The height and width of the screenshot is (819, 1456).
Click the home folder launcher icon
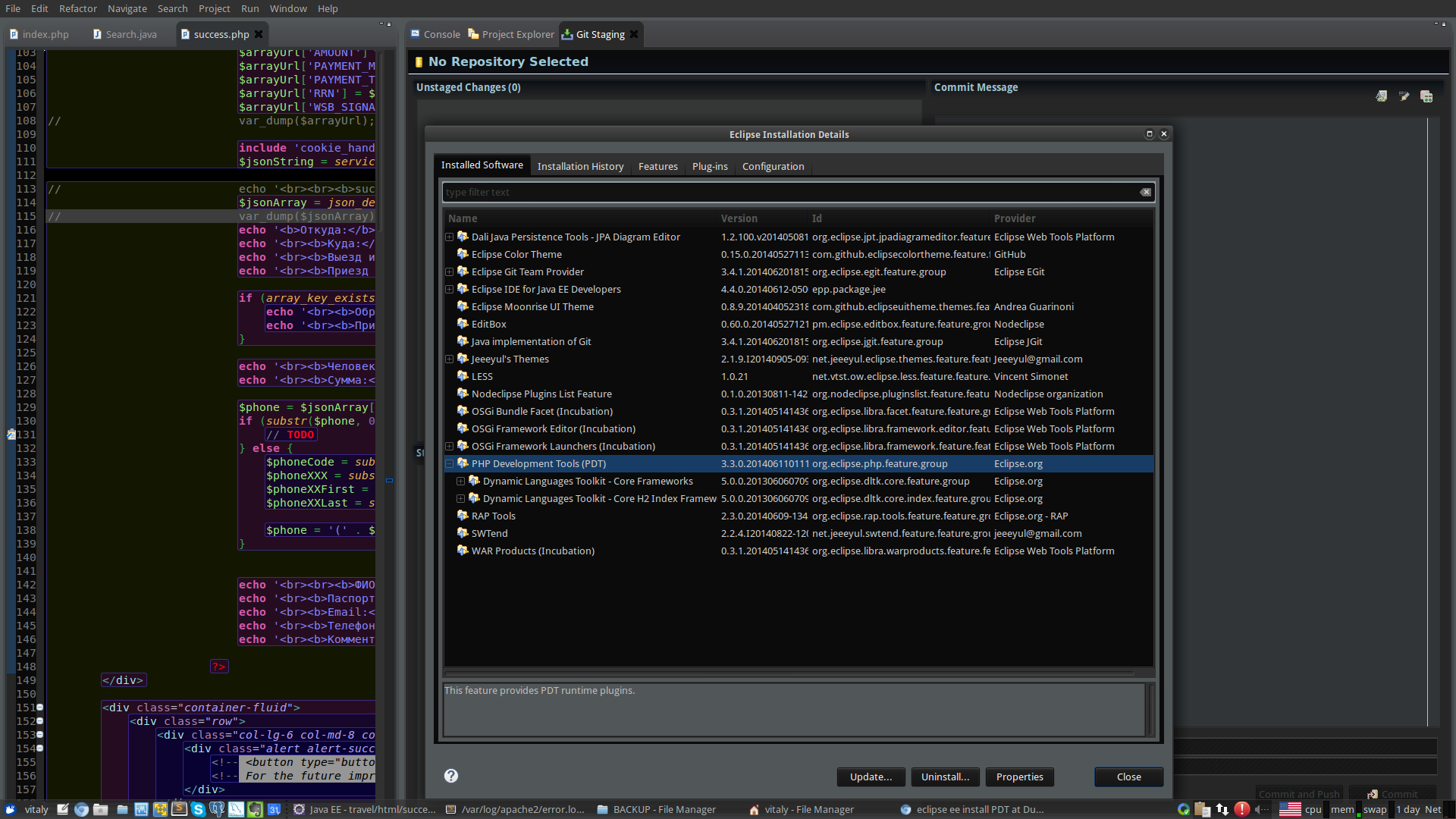[100, 809]
